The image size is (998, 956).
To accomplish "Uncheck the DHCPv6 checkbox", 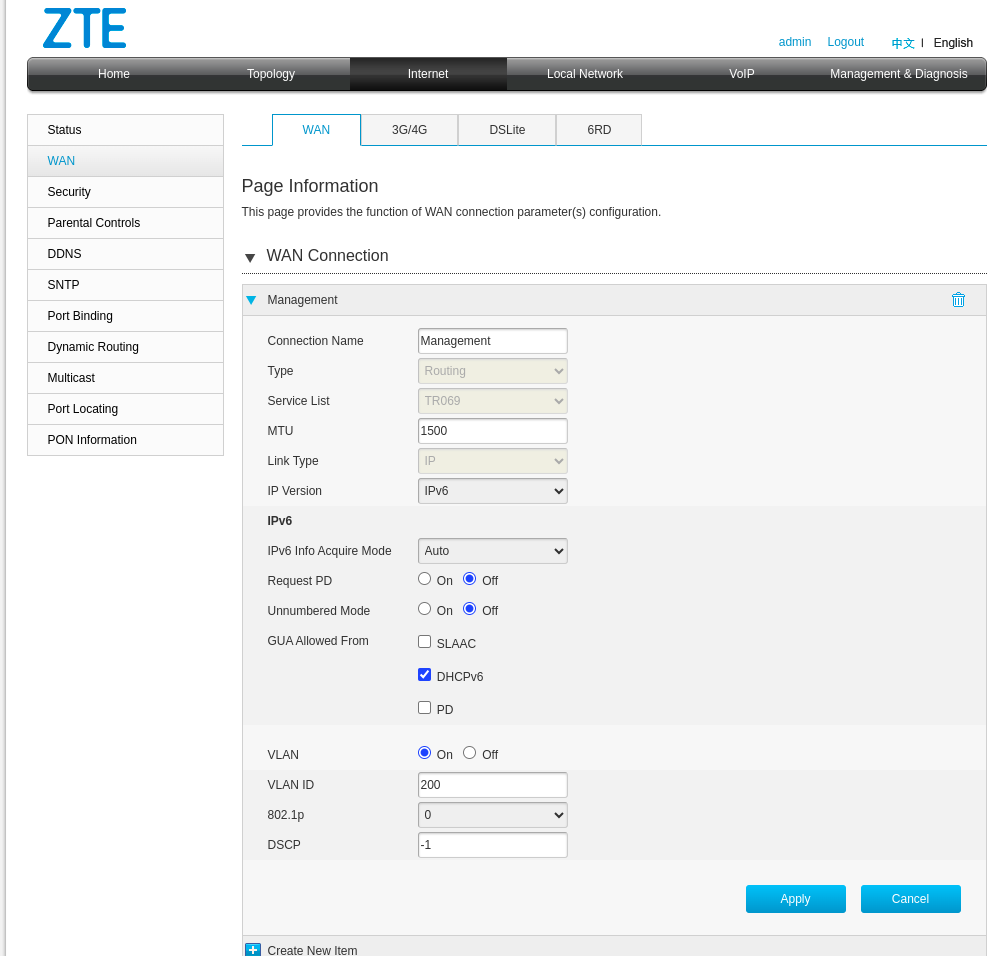I will pos(424,675).
